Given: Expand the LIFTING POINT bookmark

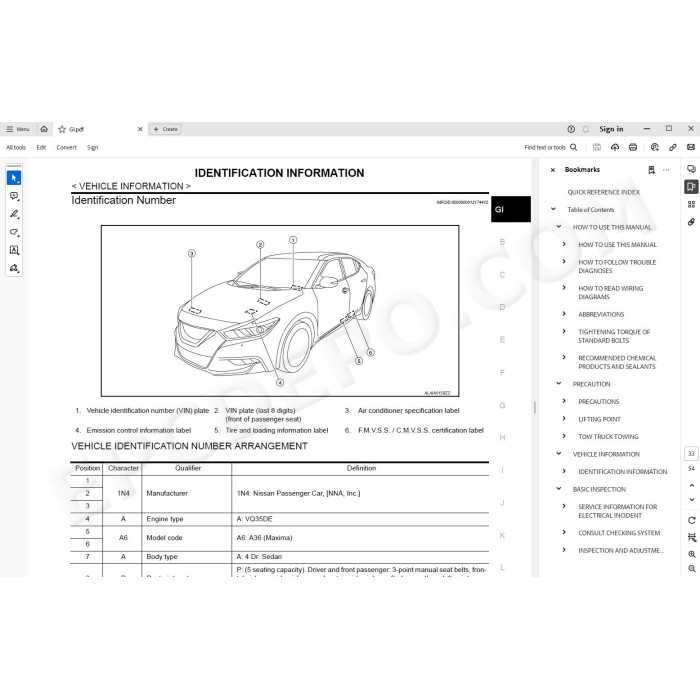Looking at the screenshot, I should [x=564, y=418].
